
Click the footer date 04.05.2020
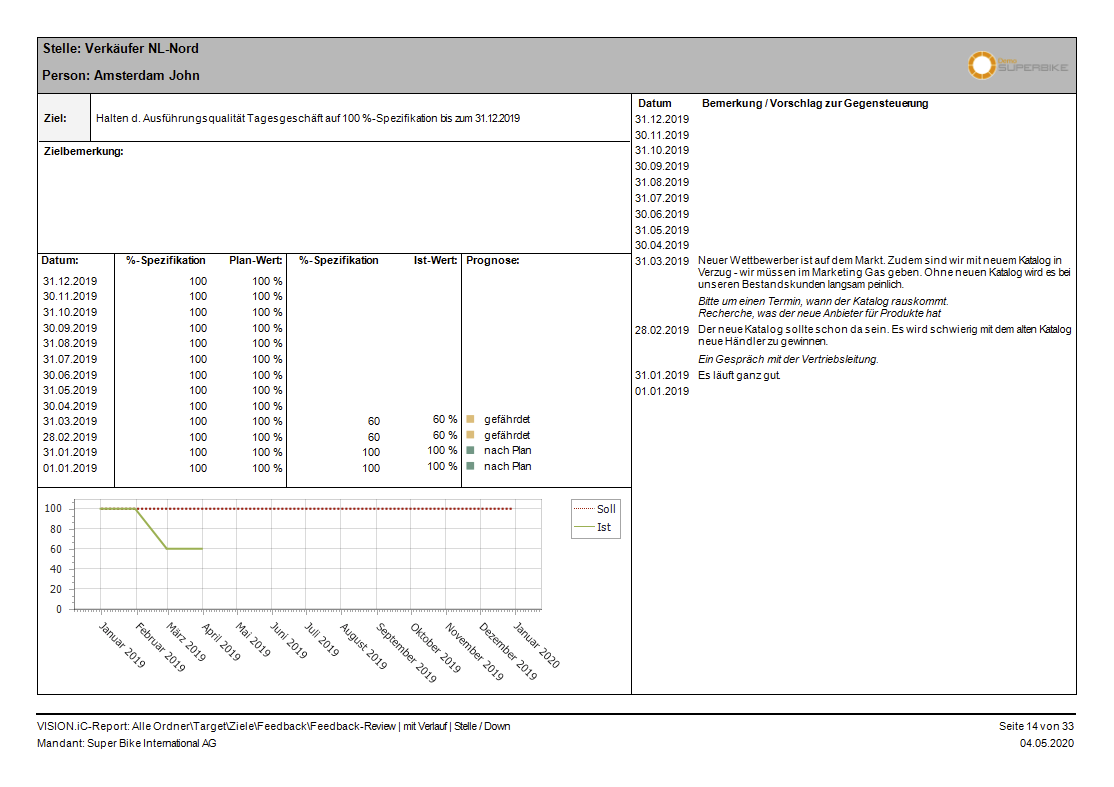click(x=1047, y=743)
